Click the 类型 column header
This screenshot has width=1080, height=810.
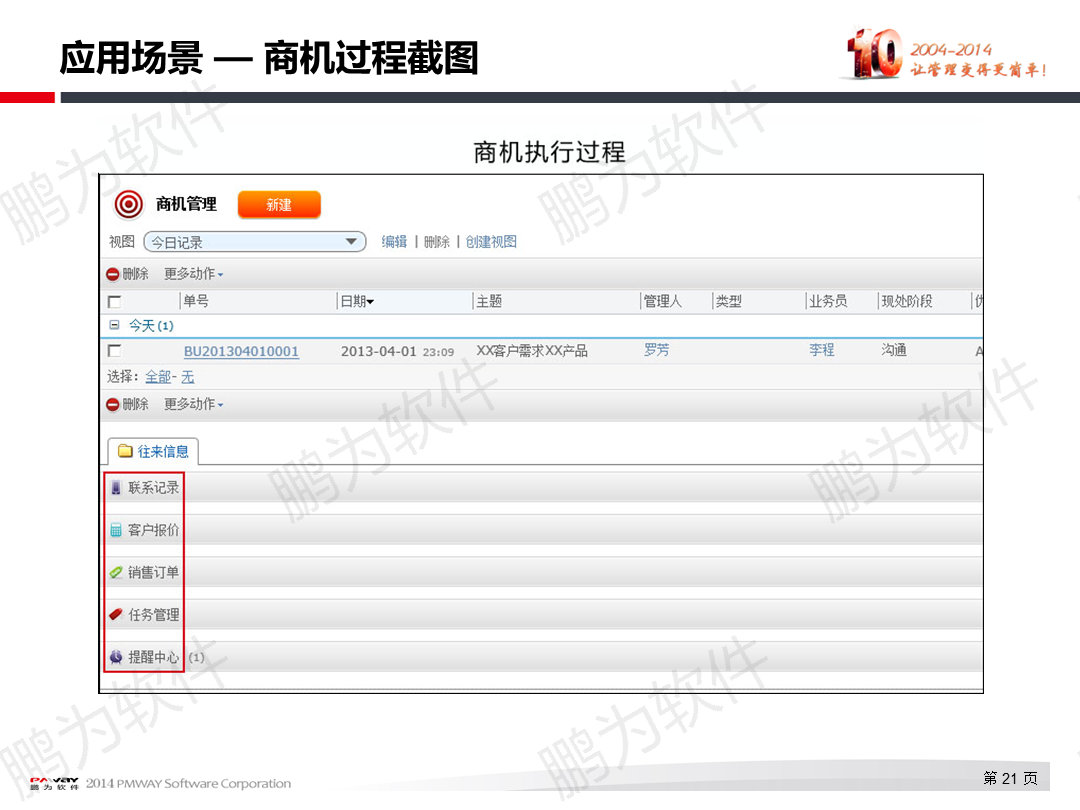pyautogui.click(x=729, y=301)
